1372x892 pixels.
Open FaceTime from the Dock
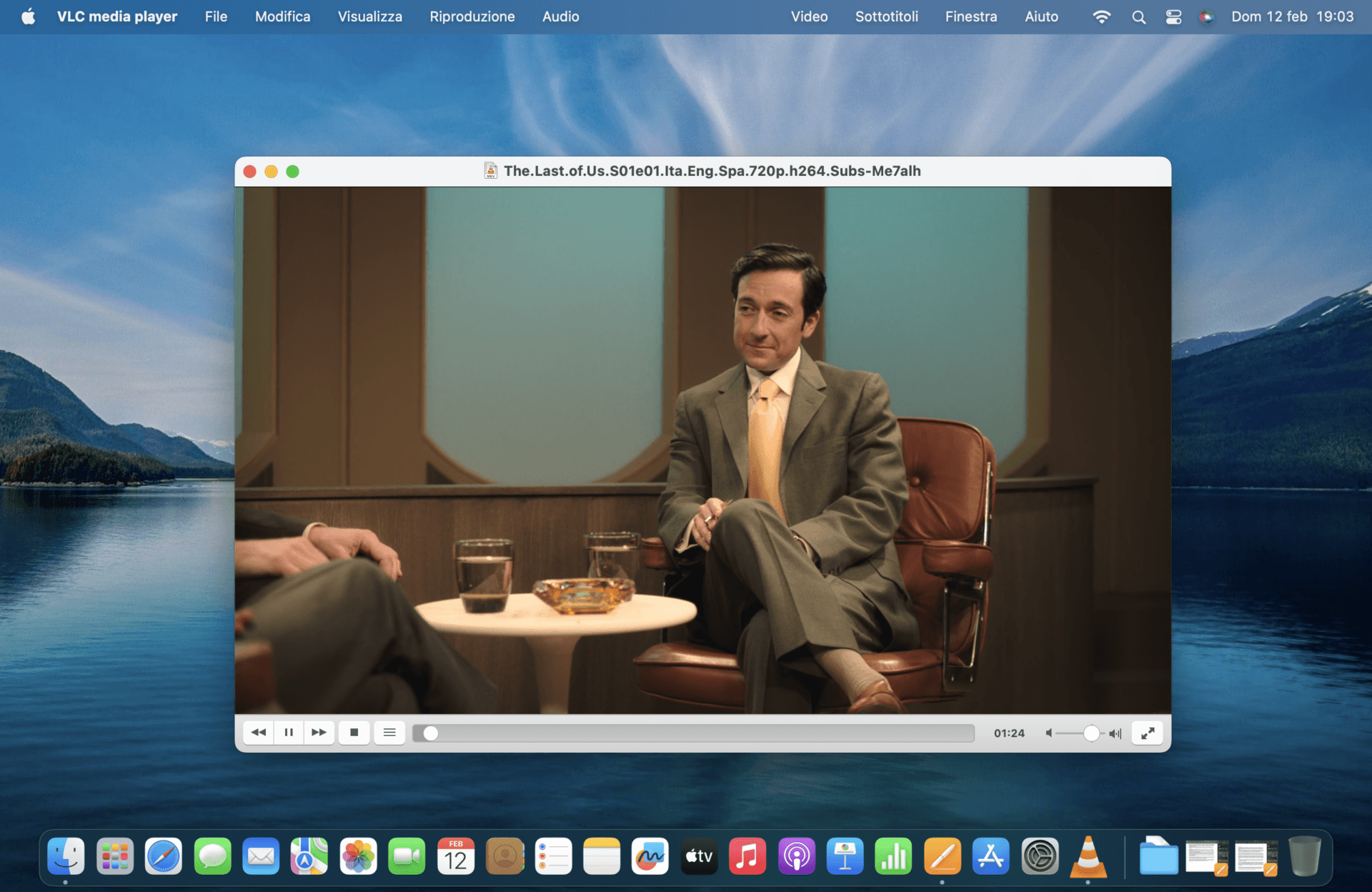click(407, 856)
